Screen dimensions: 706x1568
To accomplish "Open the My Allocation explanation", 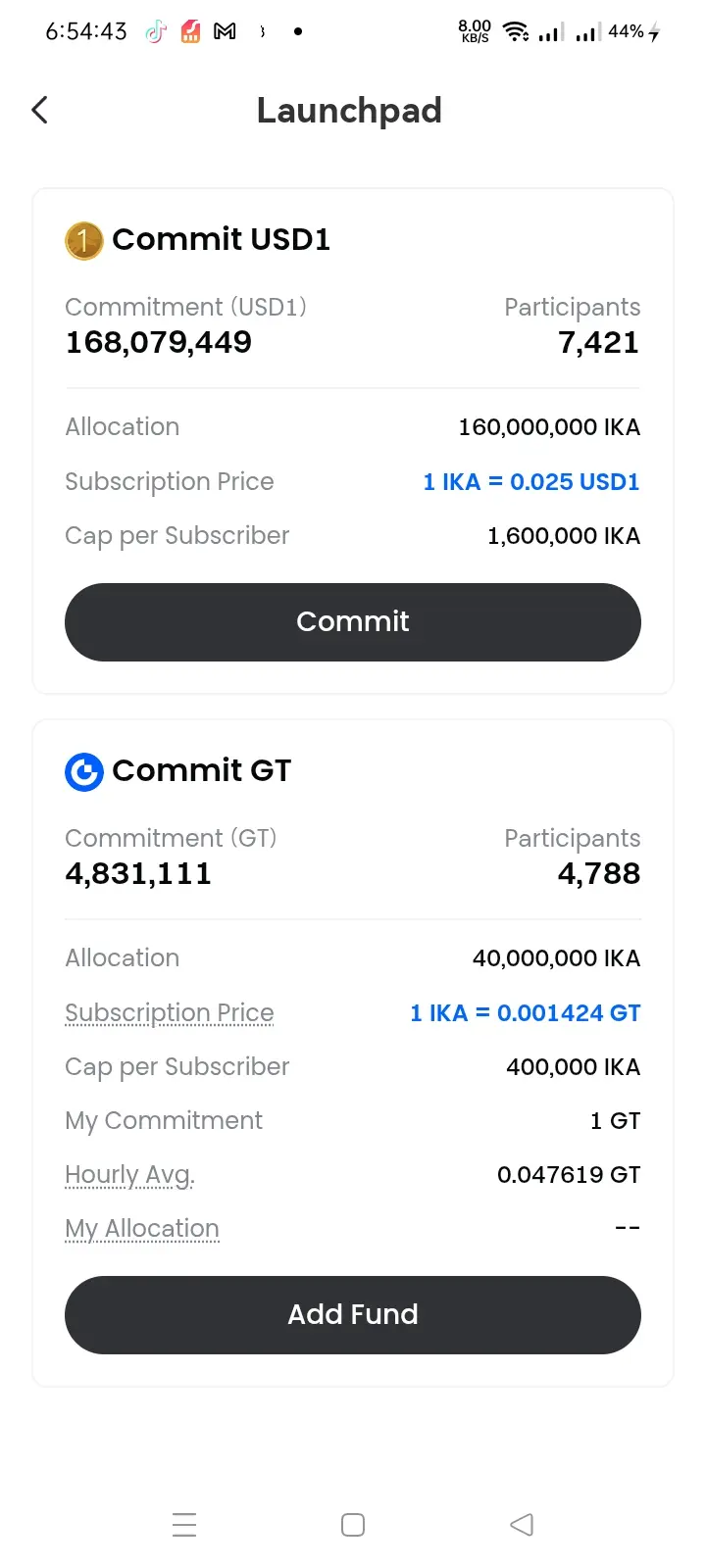I will pyautogui.click(x=142, y=1229).
